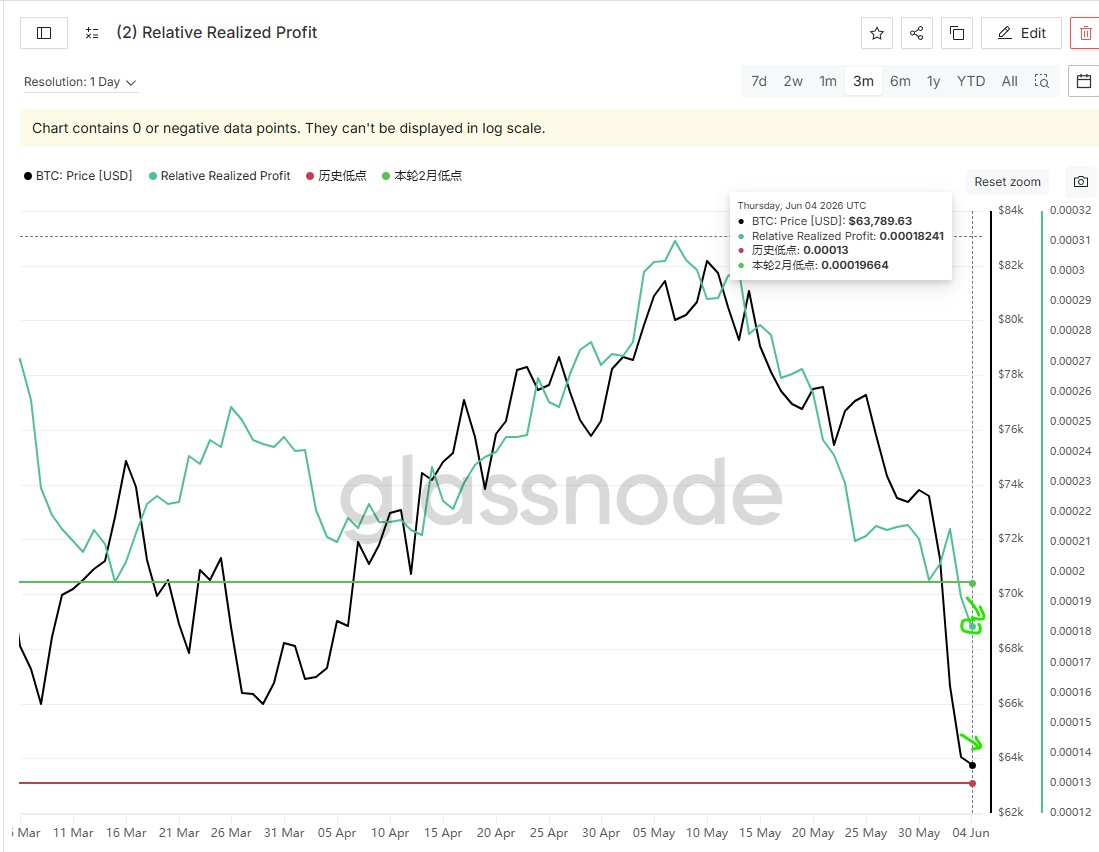Select the 1y time range
This screenshot has height=852, width=1099.
click(933, 81)
